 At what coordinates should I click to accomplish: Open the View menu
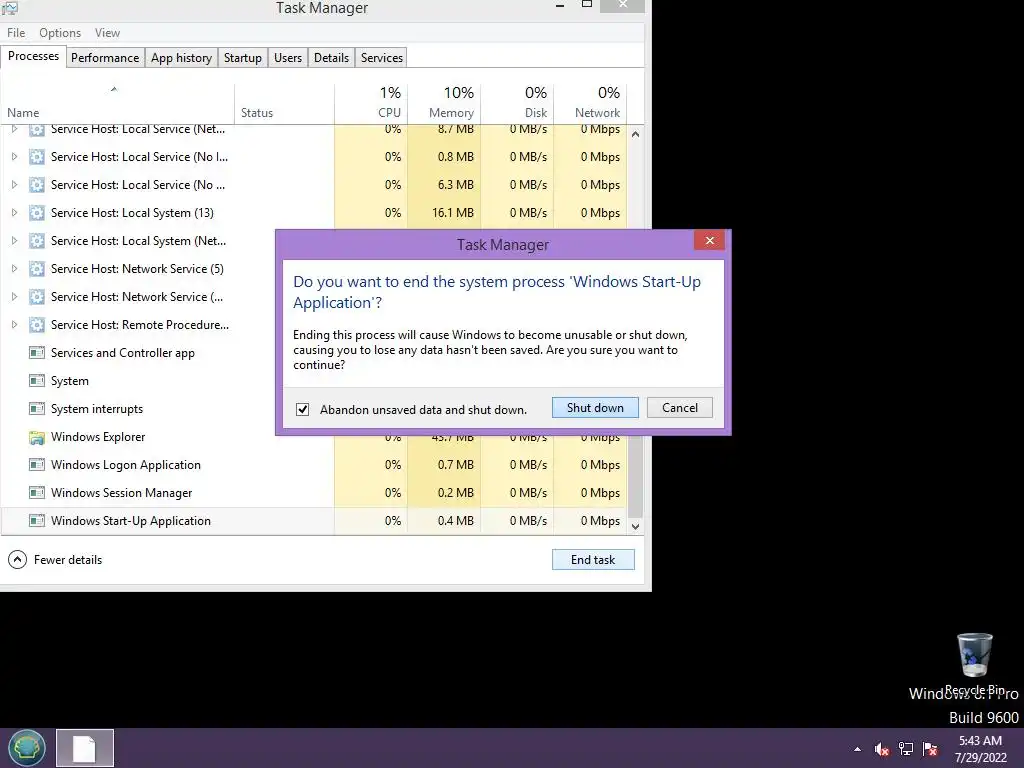tap(107, 33)
